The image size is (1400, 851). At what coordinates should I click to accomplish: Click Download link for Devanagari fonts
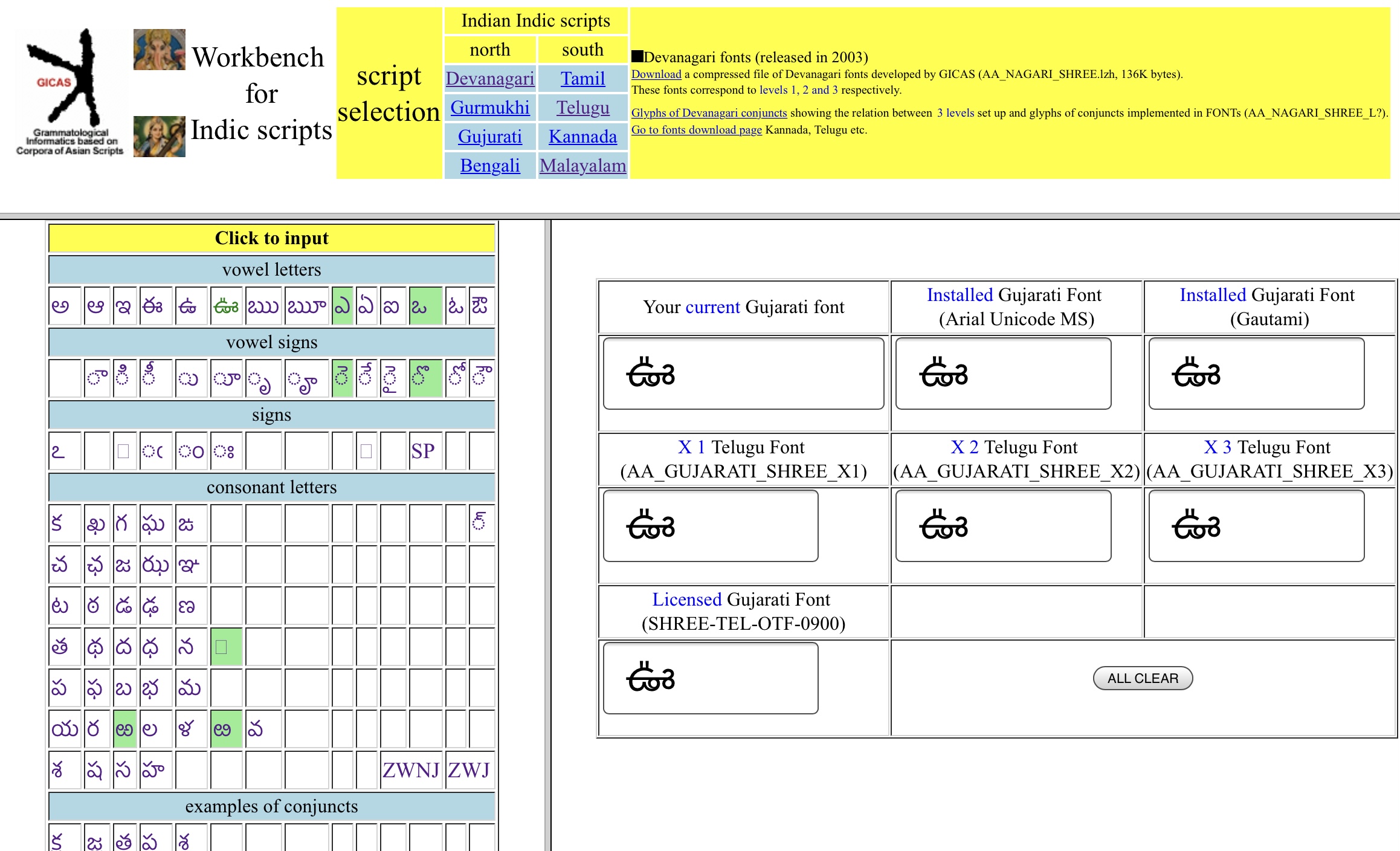(x=656, y=74)
